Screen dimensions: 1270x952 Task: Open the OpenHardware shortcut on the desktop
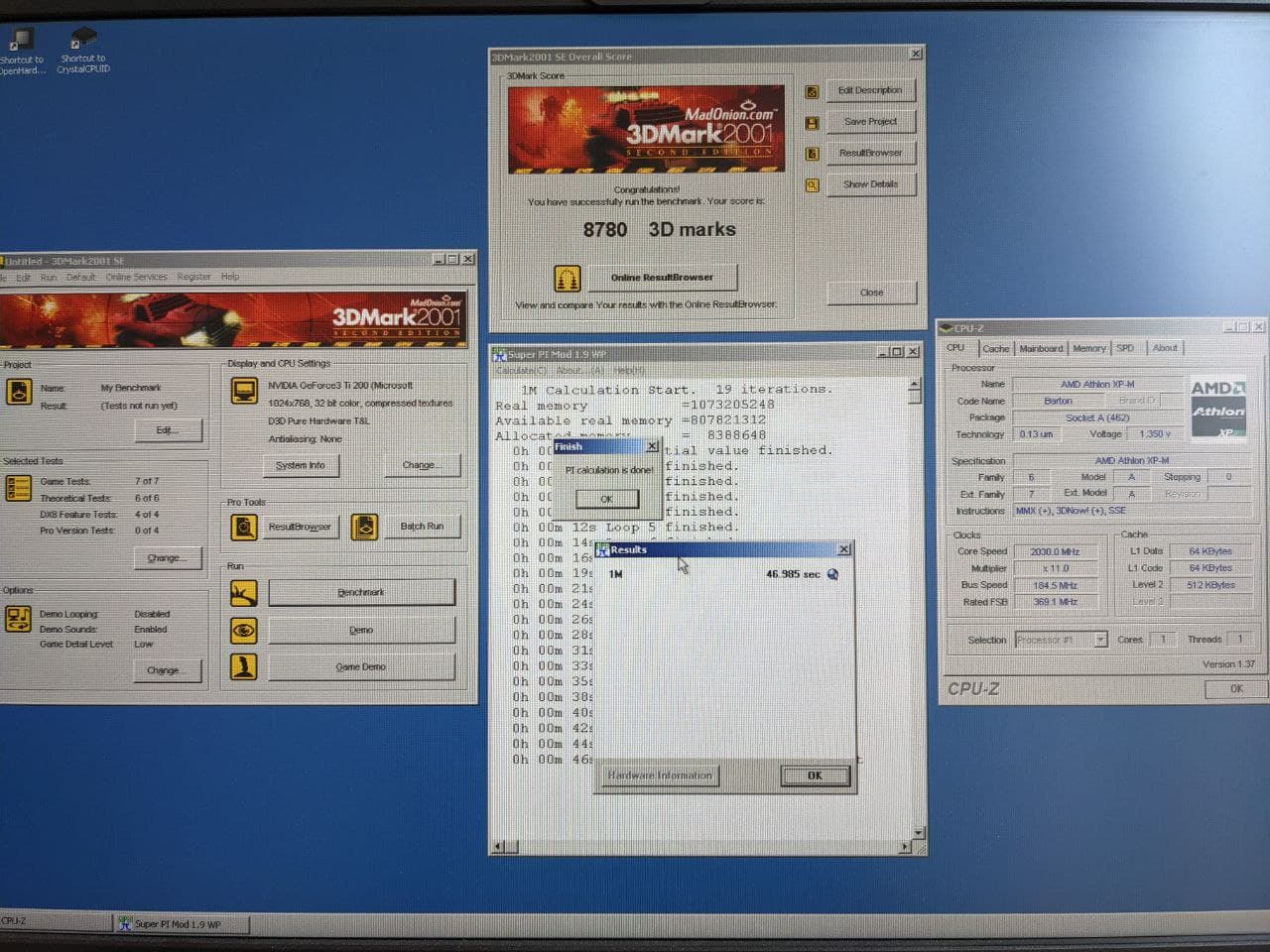[x=20, y=52]
